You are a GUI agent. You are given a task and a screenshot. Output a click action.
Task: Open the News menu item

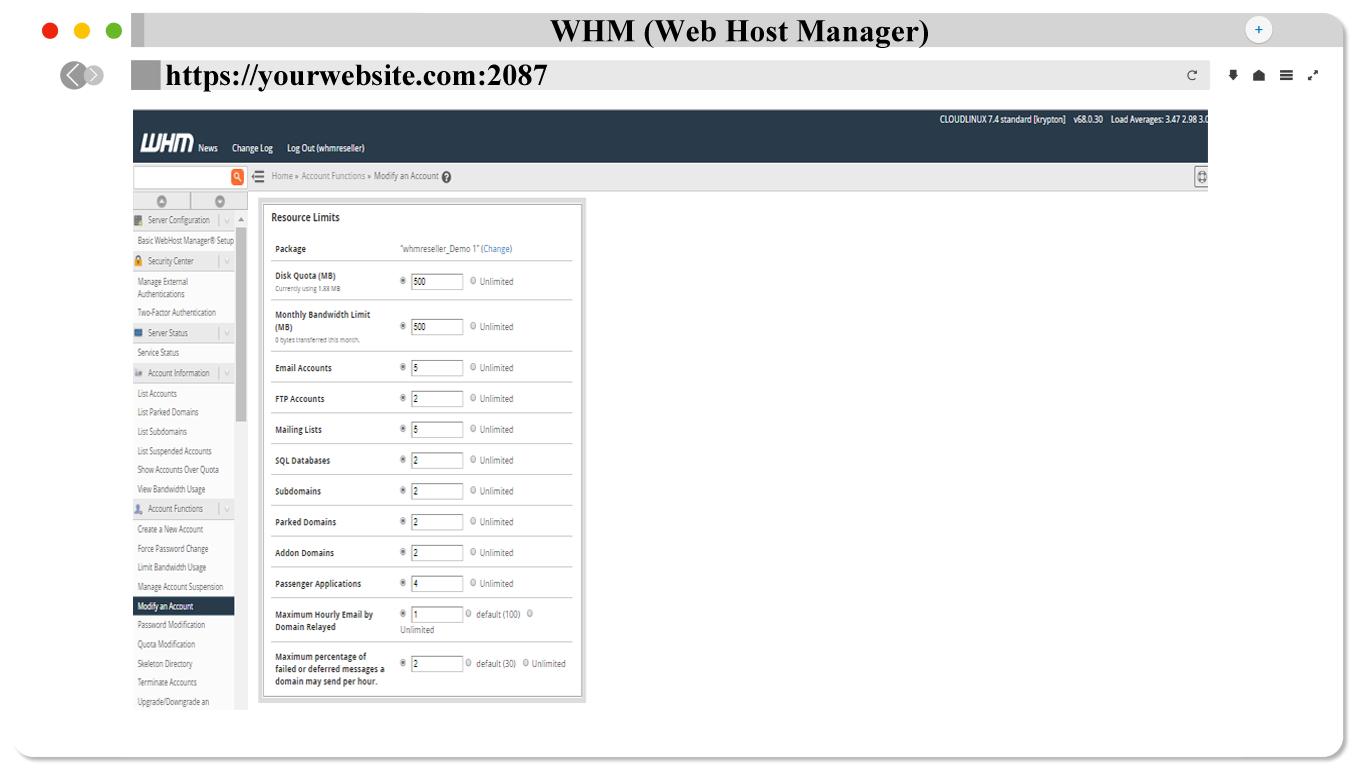point(208,148)
